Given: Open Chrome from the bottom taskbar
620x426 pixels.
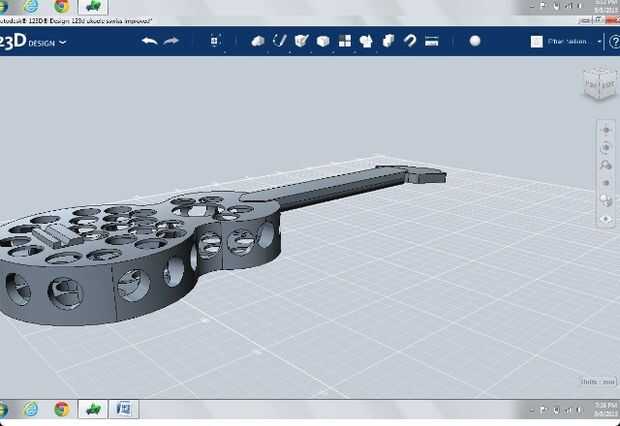Looking at the screenshot, I should coord(62,409).
